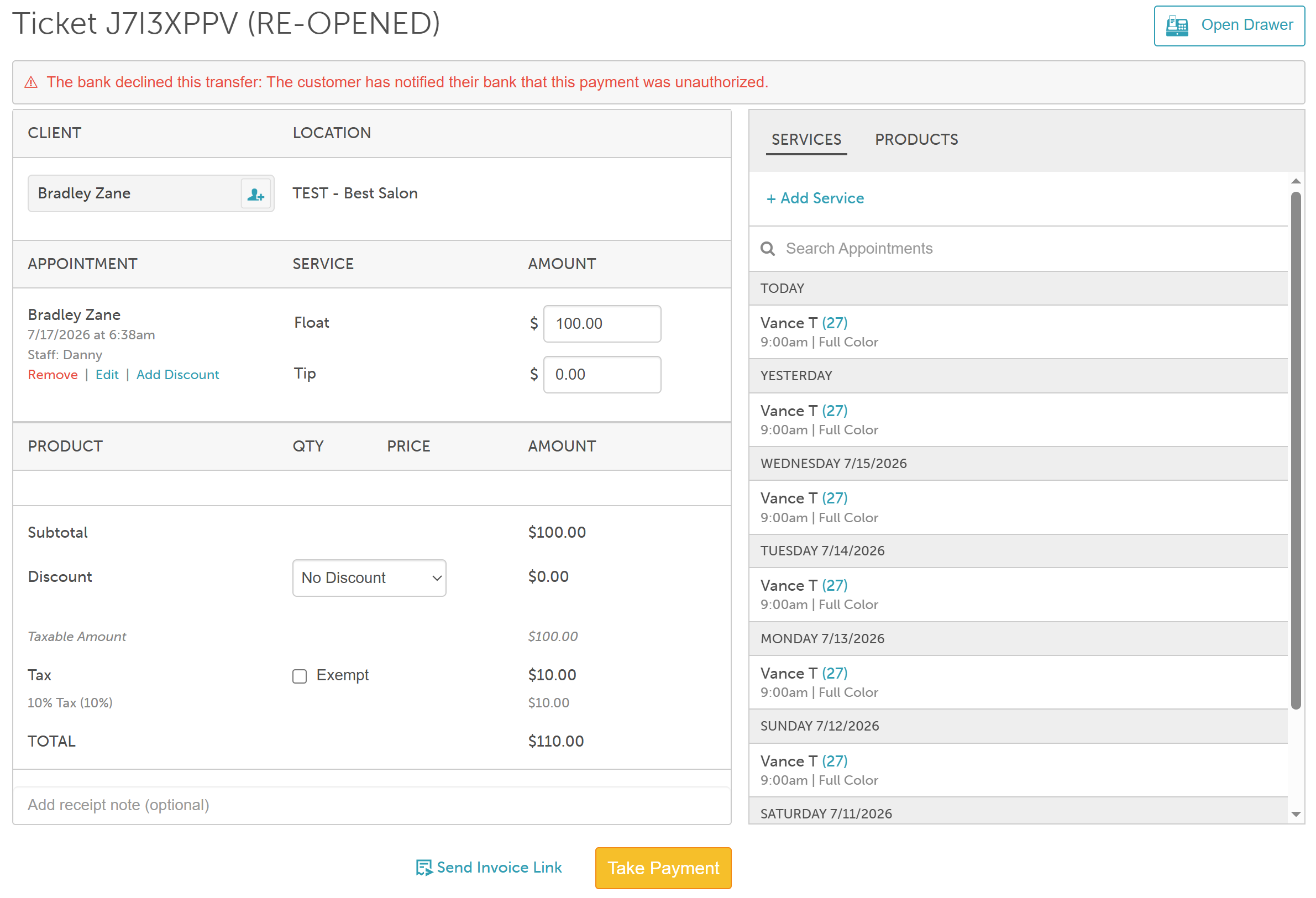Select Today's Vance T Full Color appointment
The width and height of the screenshot is (1316, 898).
click(x=1018, y=332)
